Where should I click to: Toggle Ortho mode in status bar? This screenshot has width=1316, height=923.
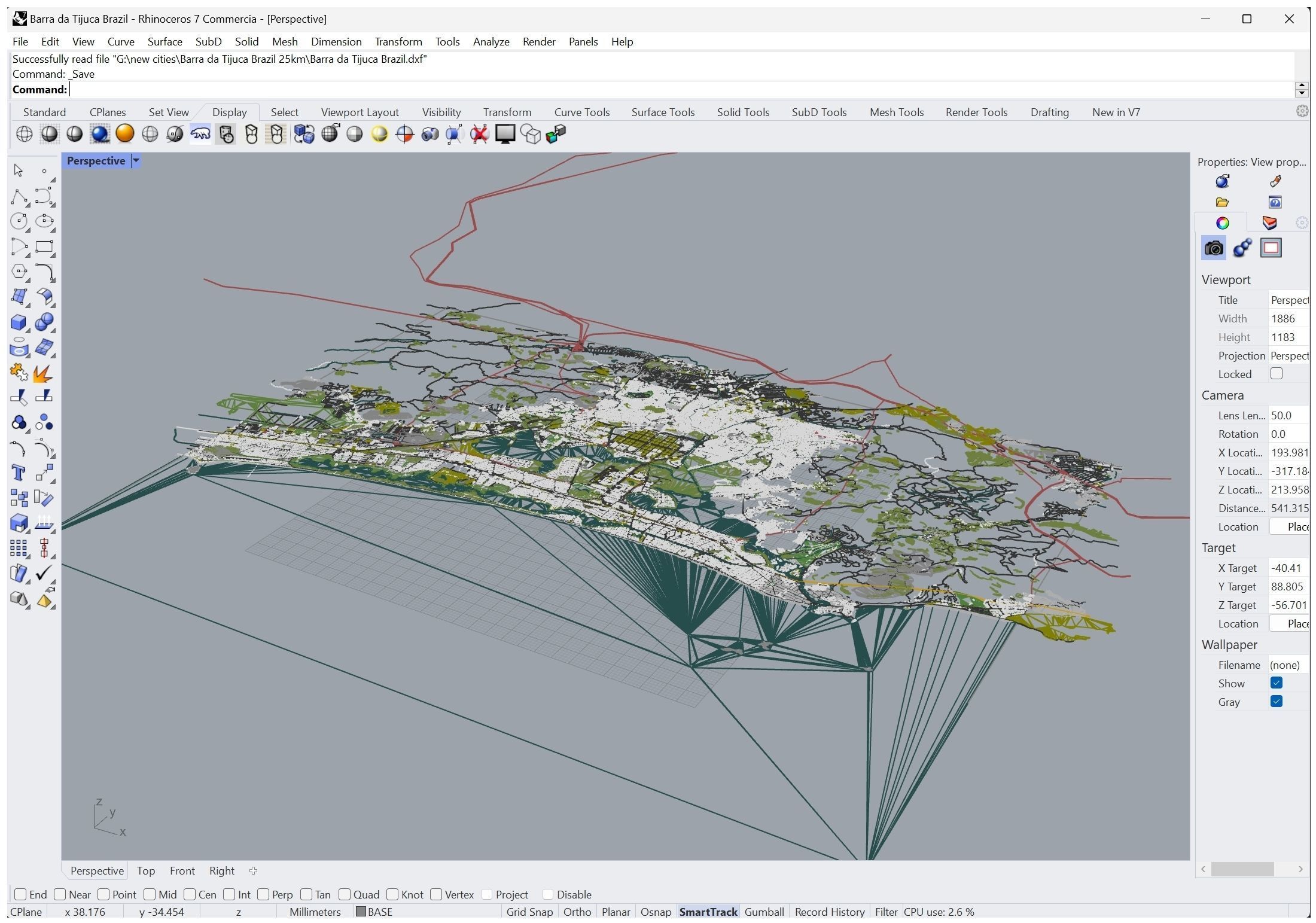[577, 912]
